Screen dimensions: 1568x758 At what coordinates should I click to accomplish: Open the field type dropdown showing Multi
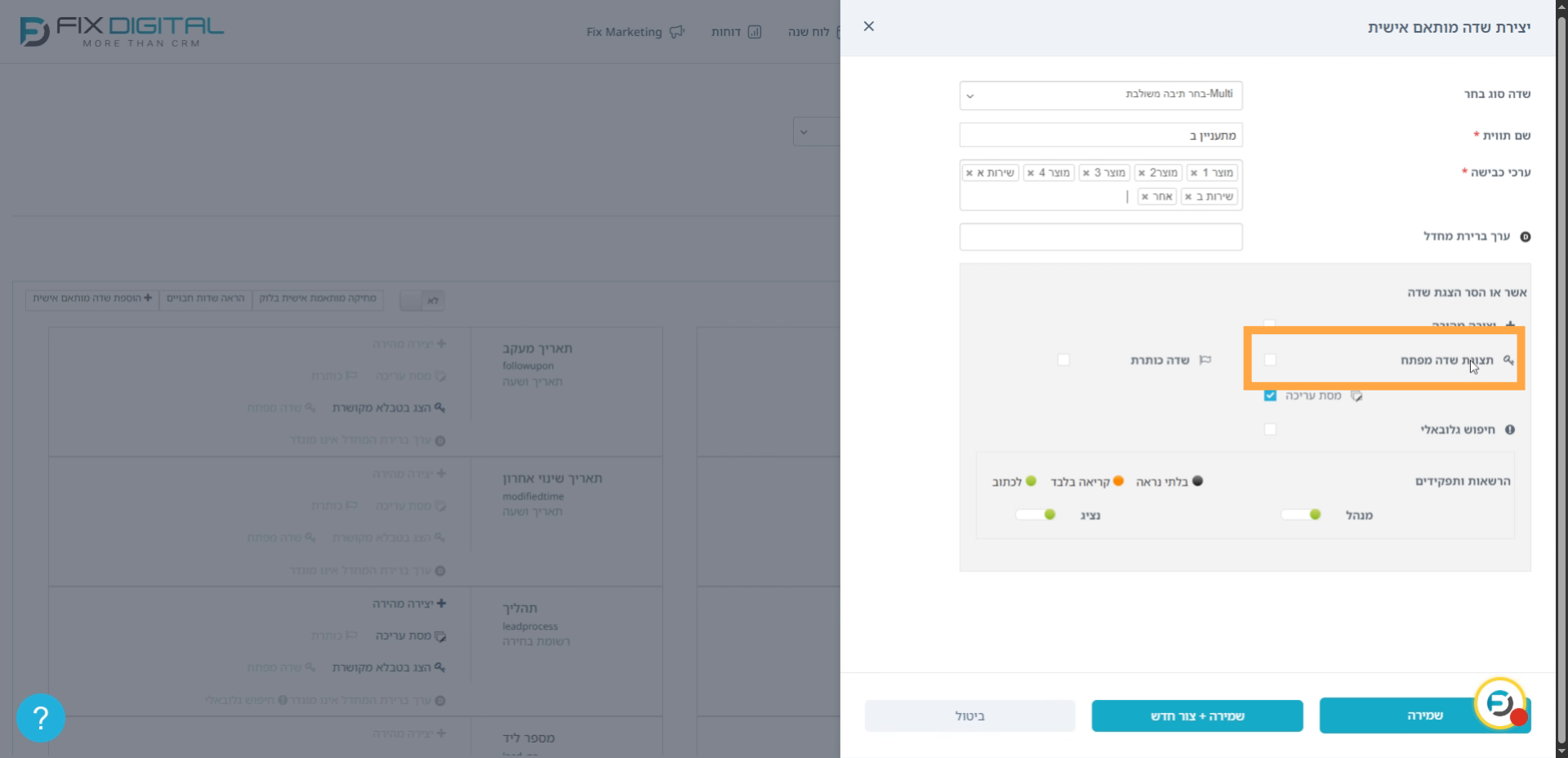pyautogui.click(x=1101, y=95)
